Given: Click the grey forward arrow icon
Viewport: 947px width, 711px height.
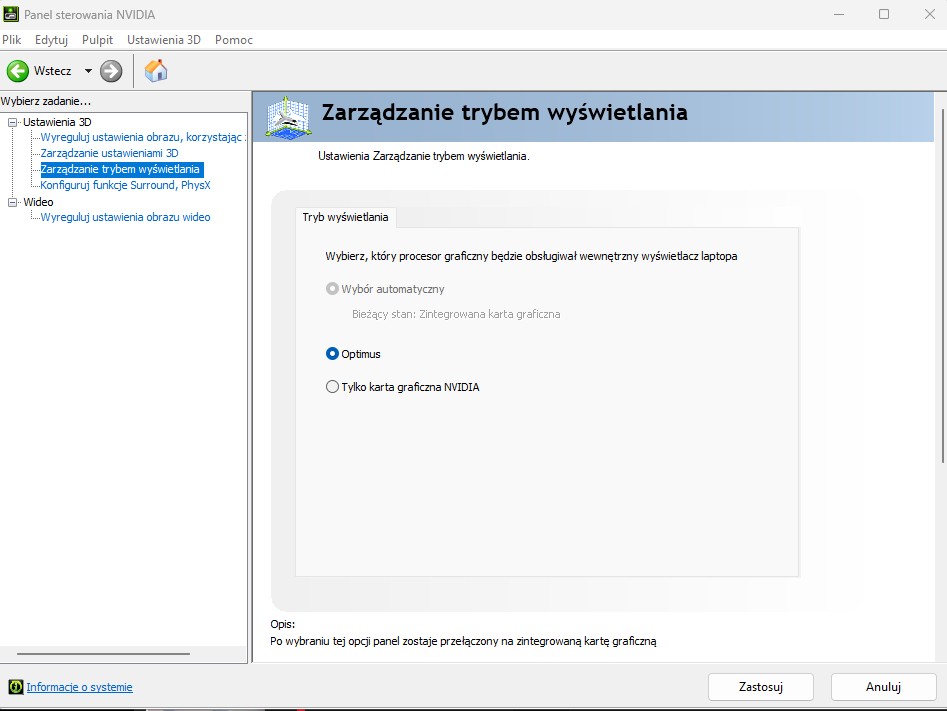Looking at the screenshot, I should coord(111,71).
